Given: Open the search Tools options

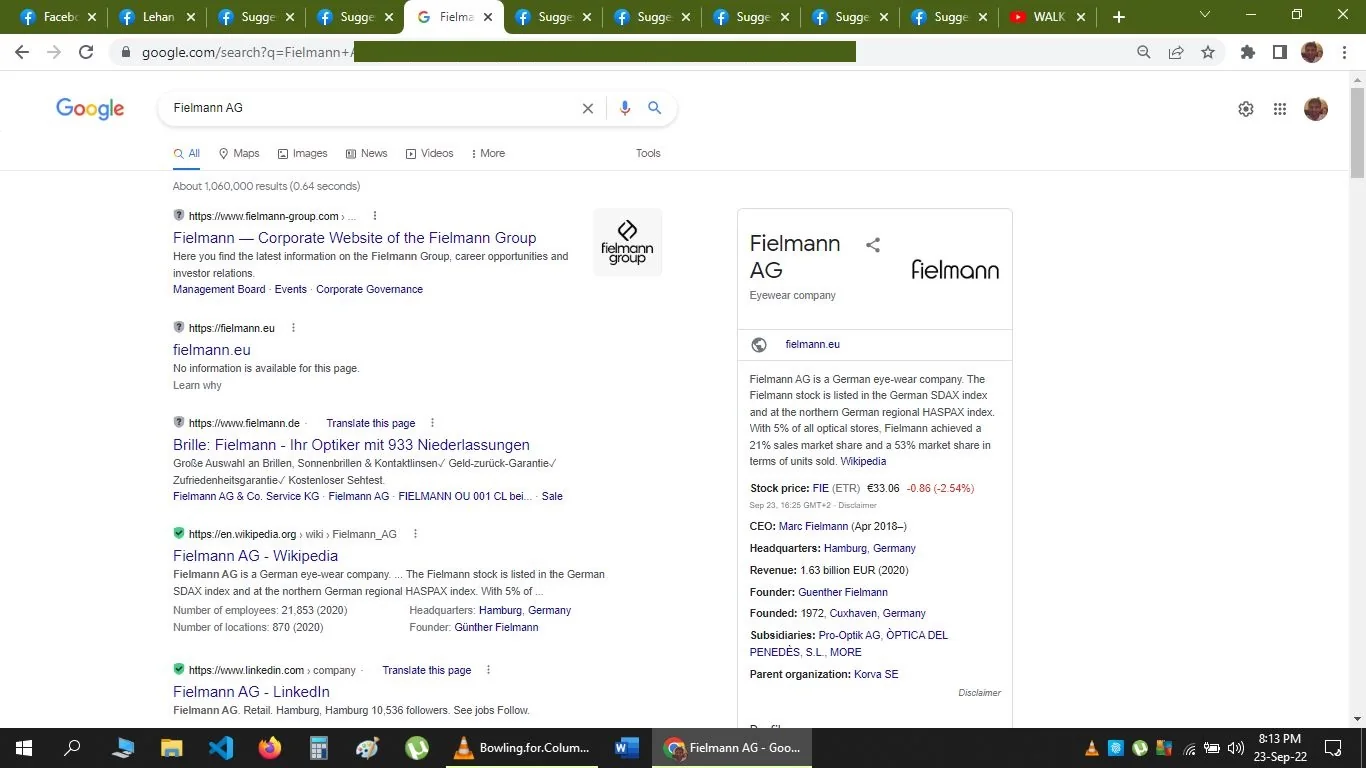Looking at the screenshot, I should point(648,153).
